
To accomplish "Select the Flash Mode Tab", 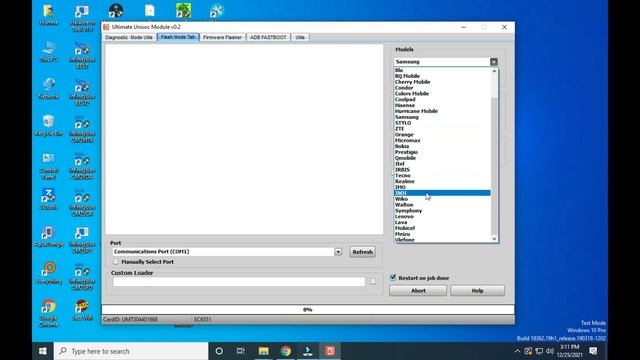I will click(x=178, y=37).
